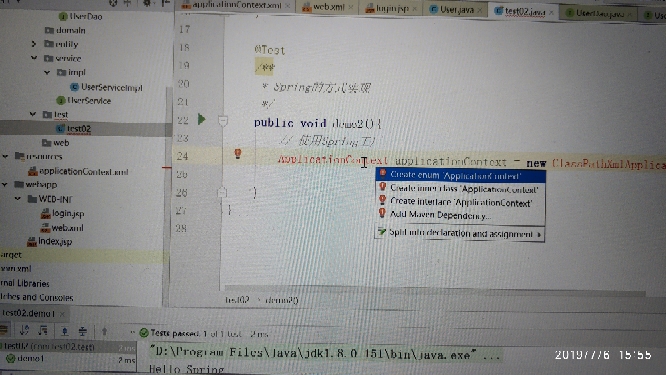Screen dimensions: 666x375
Task: Click the UserService interface icon
Action: point(61,101)
